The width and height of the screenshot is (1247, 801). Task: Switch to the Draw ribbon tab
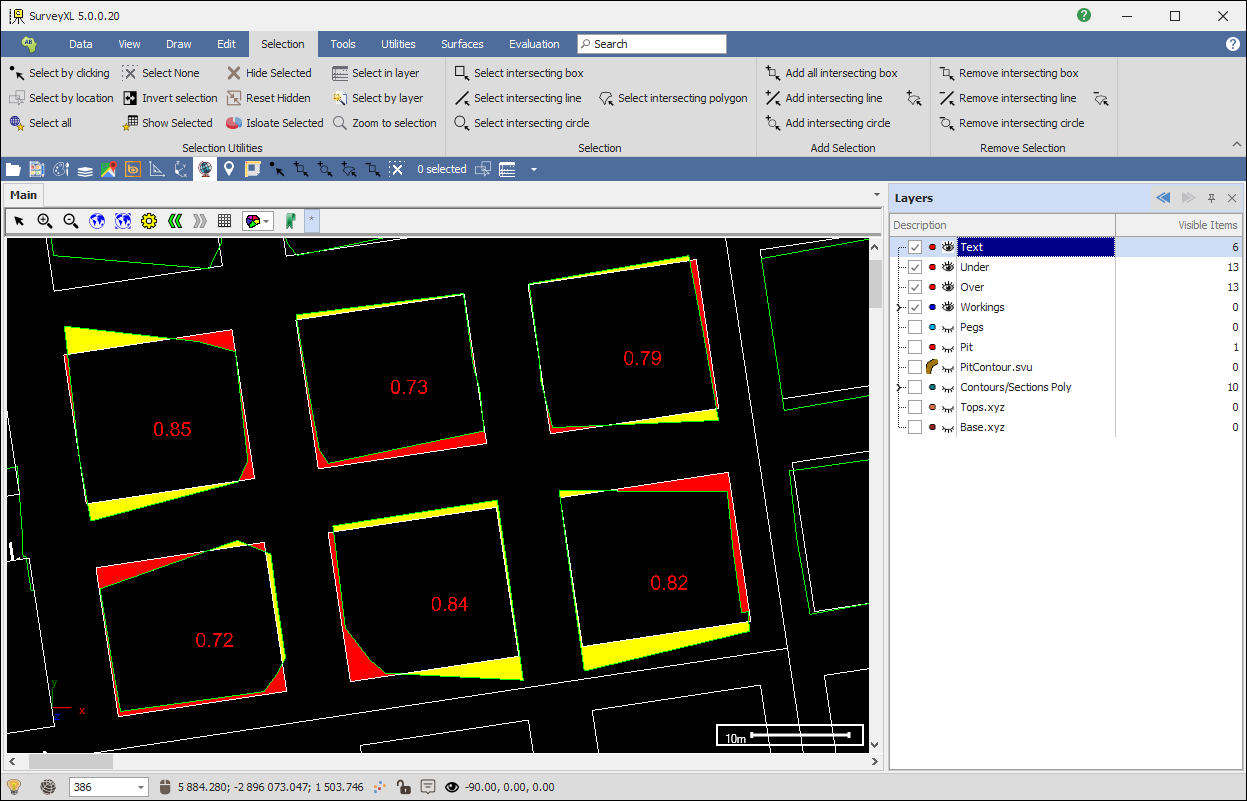coord(179,44)
